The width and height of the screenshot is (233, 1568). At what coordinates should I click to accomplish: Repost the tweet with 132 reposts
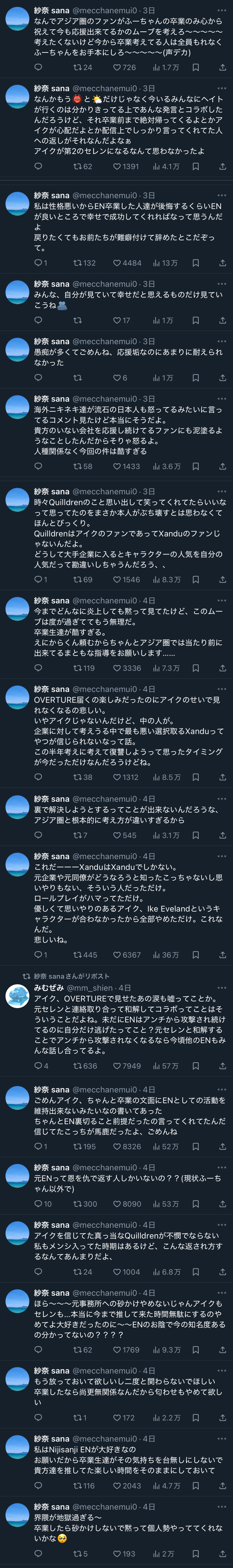click(77, 263)
